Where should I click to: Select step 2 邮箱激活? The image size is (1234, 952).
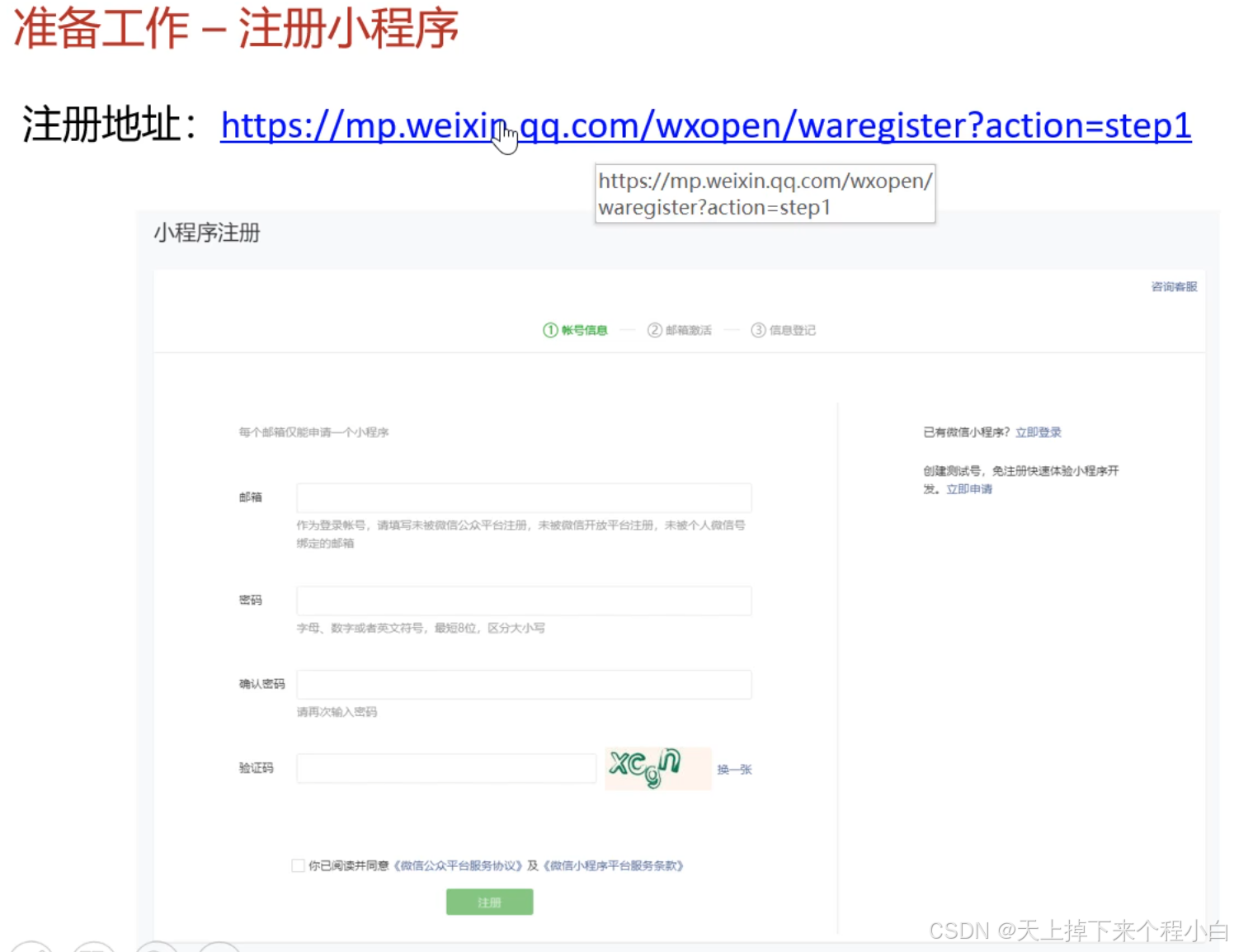pos(679,330)
